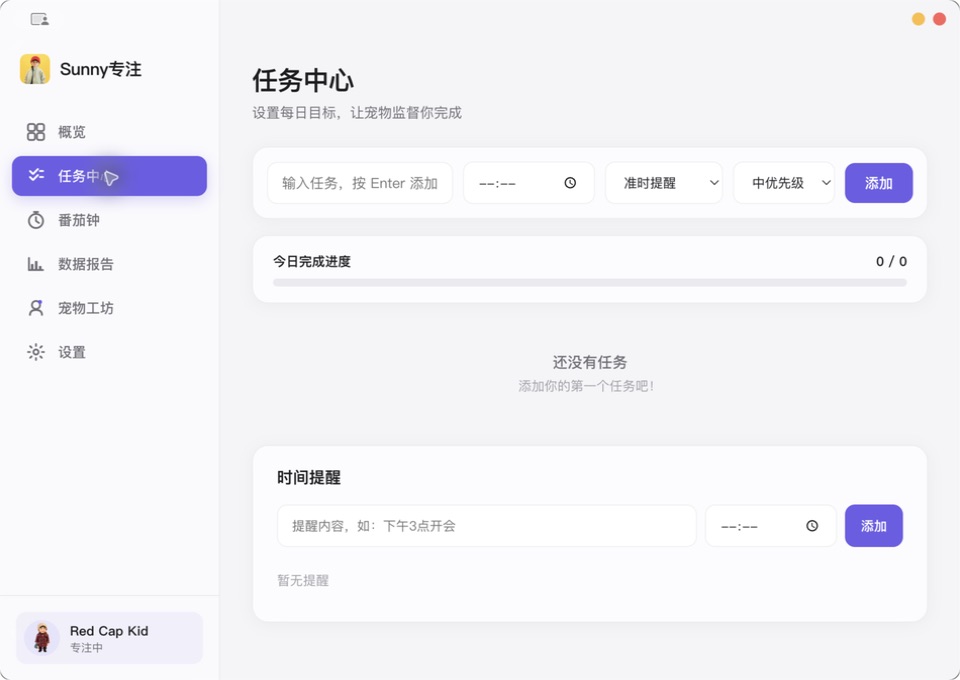Select 任务中心 in the sidebar
The image size is (960, 680).
109,176
